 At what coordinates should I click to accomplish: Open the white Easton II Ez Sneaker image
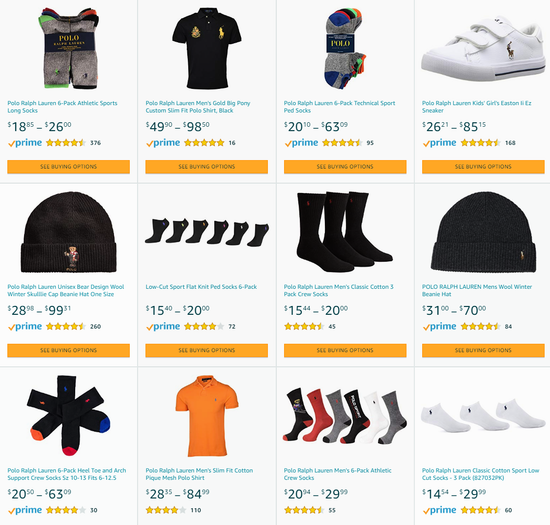(483, 48)
